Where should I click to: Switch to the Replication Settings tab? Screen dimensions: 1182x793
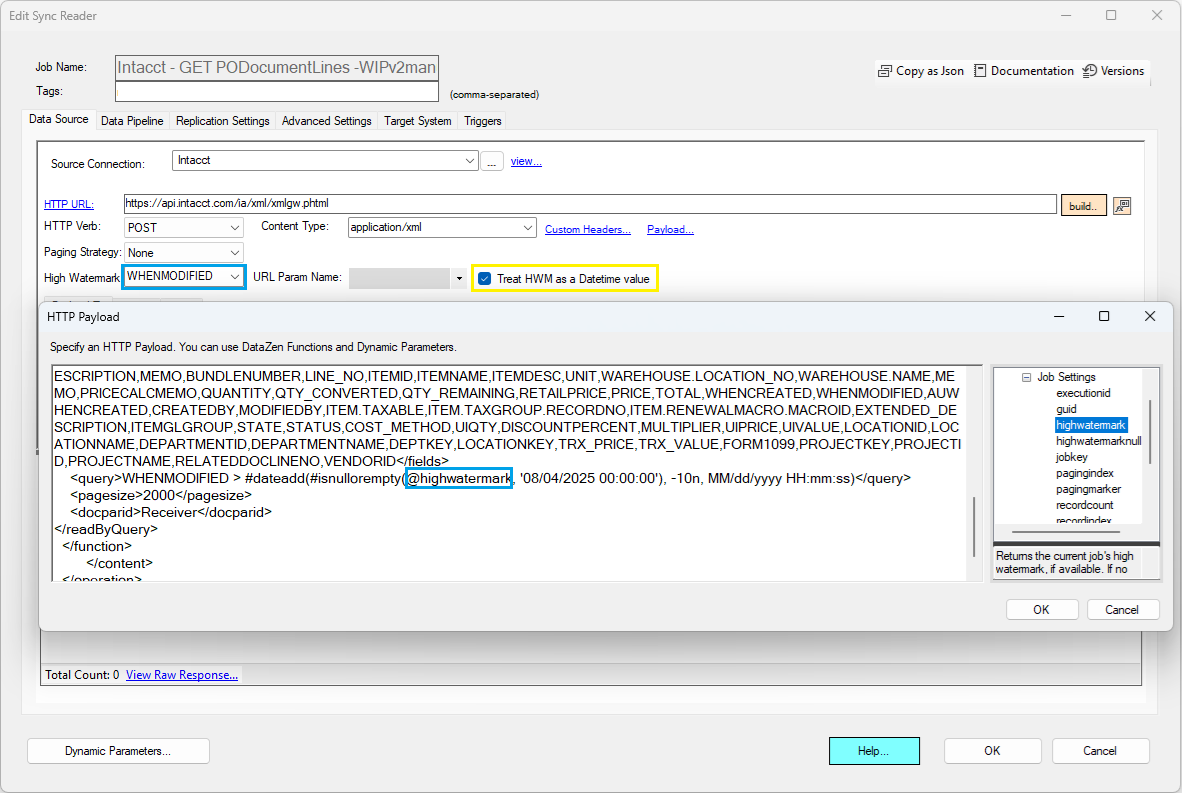click(222, 121)
